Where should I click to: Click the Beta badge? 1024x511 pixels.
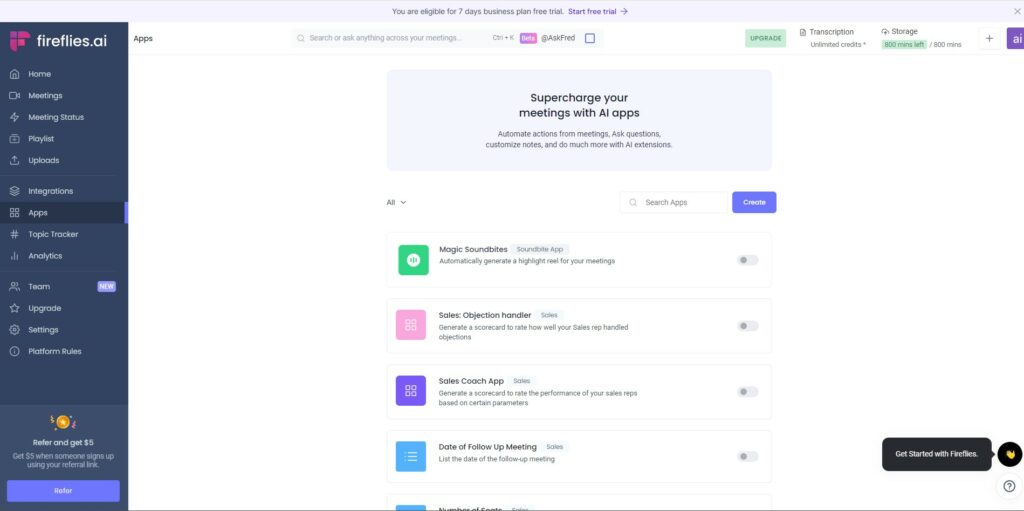click(528, 39)
